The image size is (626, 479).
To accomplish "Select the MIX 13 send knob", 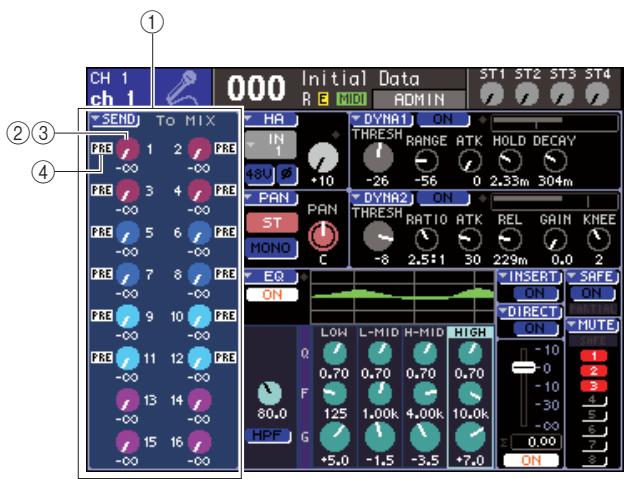I will (128, 401).
